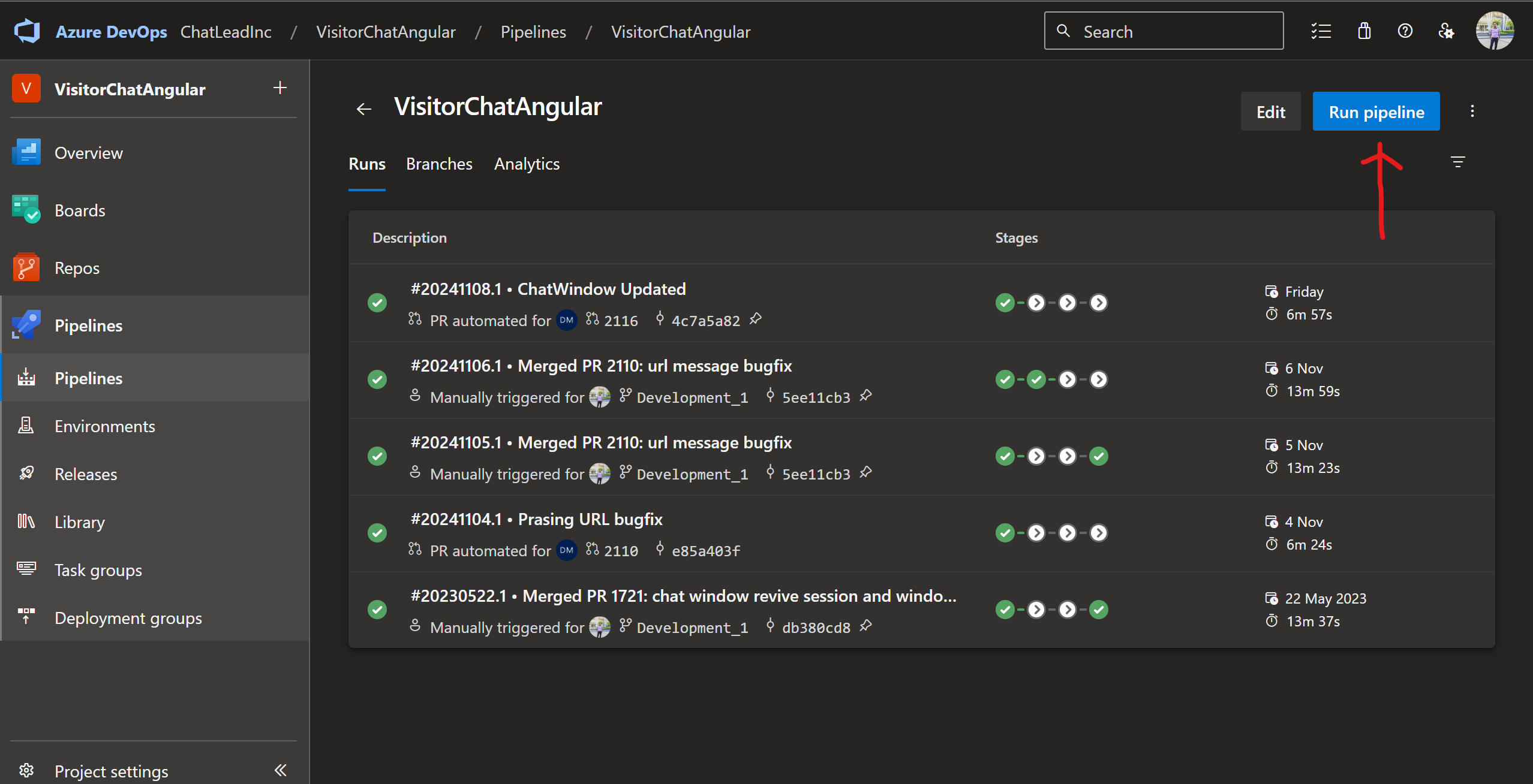Open the Repos sidebar item
The image size is (1533, 784).
click(x=77, y=268)
